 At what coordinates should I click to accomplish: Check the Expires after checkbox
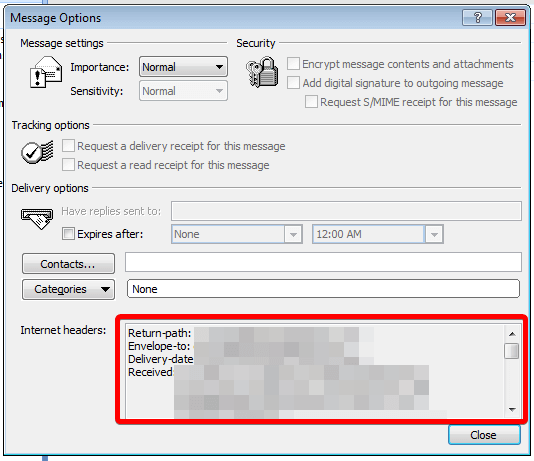[x=68, y=234]
